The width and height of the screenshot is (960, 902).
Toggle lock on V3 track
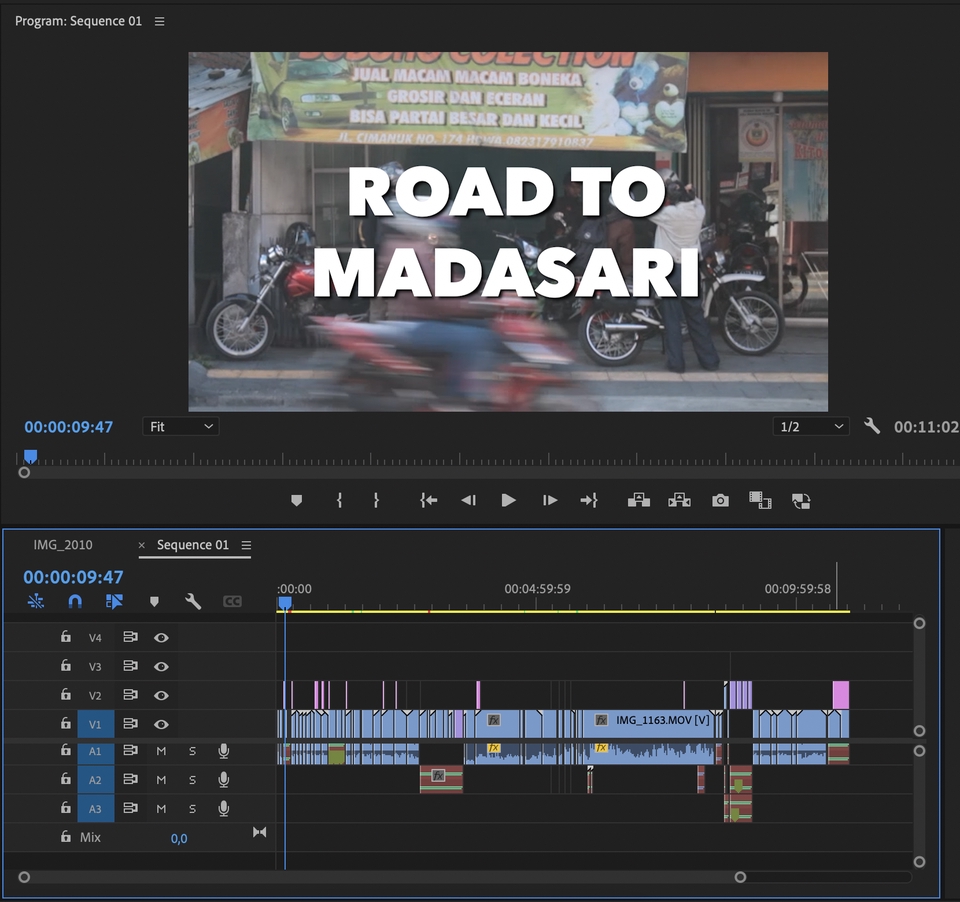(x=66, y=665)
